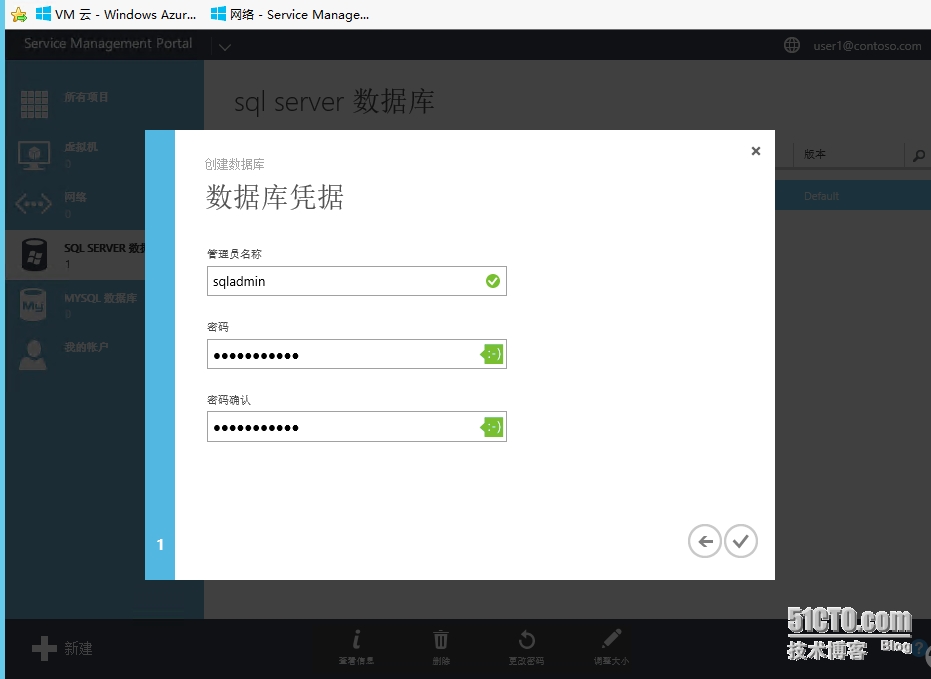Switch to 网络 - Service Management tab
931x679 pixels.
(x=290, y=14)
